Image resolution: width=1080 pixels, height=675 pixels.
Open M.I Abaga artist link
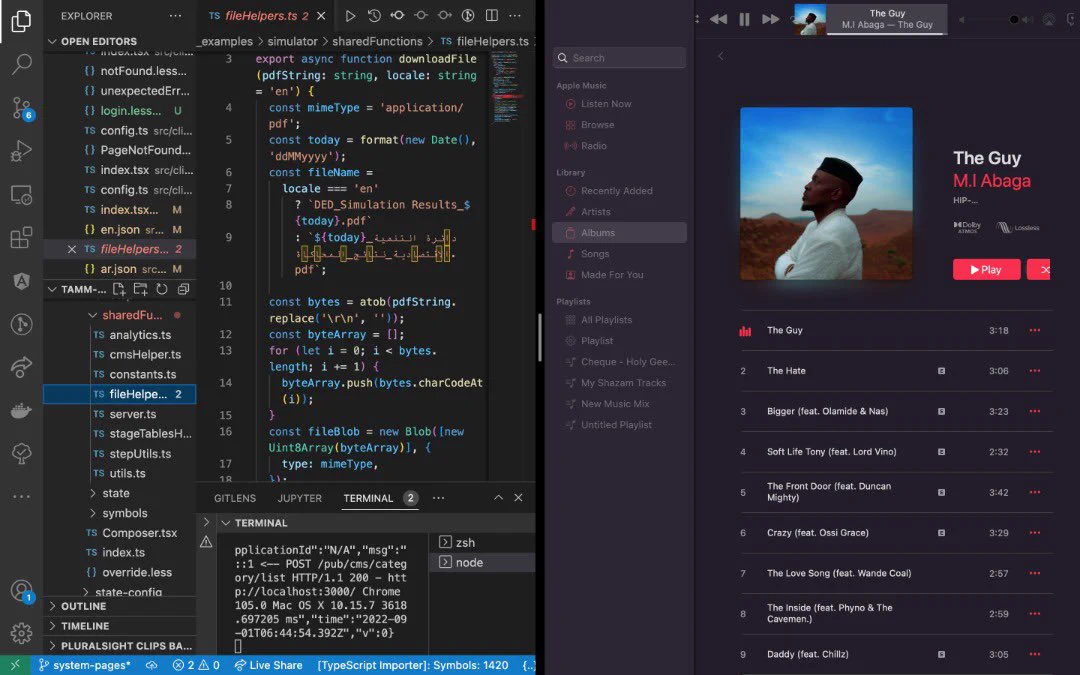(x=992, y=180)
